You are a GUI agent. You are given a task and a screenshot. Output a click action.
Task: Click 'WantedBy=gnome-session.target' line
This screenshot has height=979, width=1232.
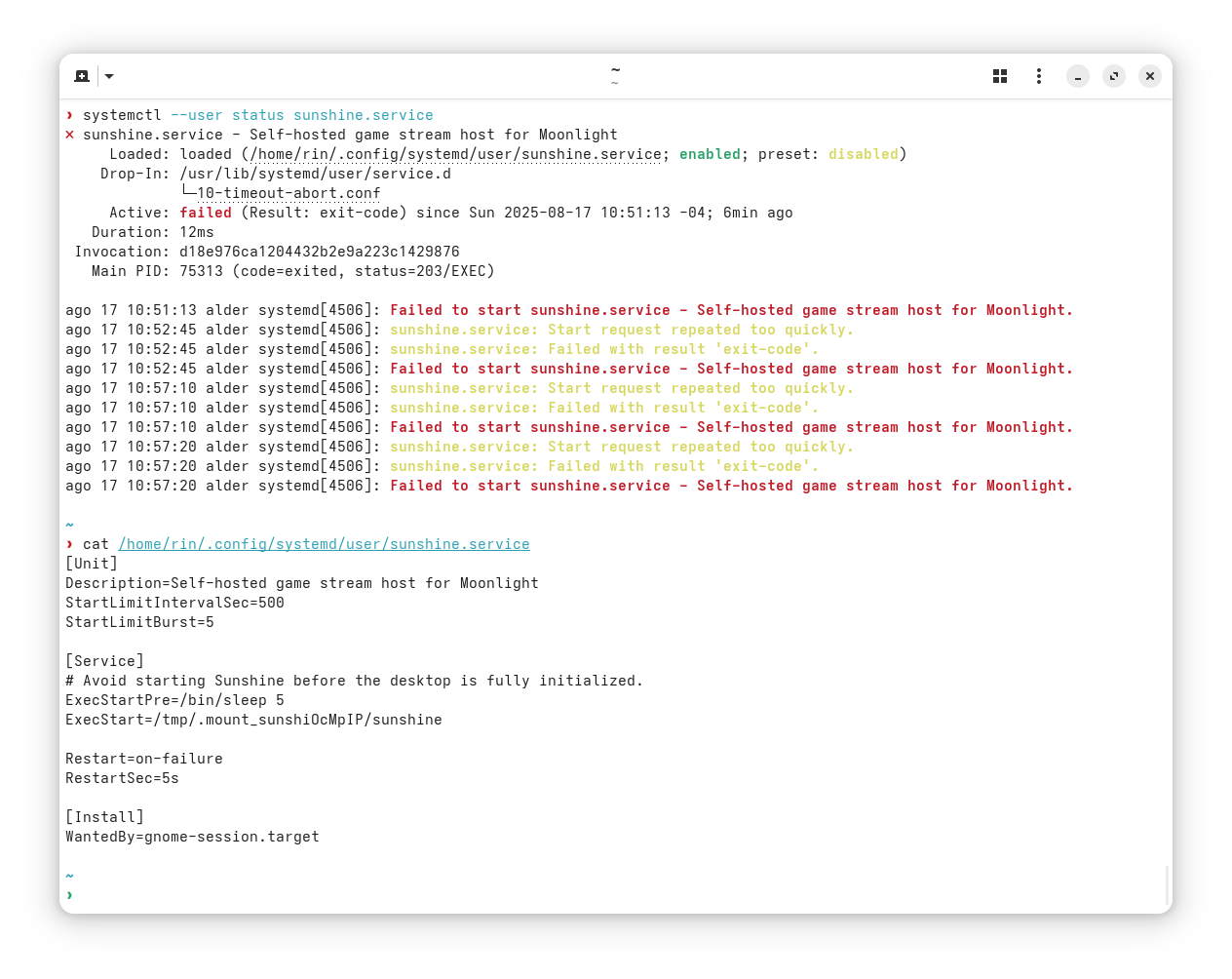click(192, 837)
